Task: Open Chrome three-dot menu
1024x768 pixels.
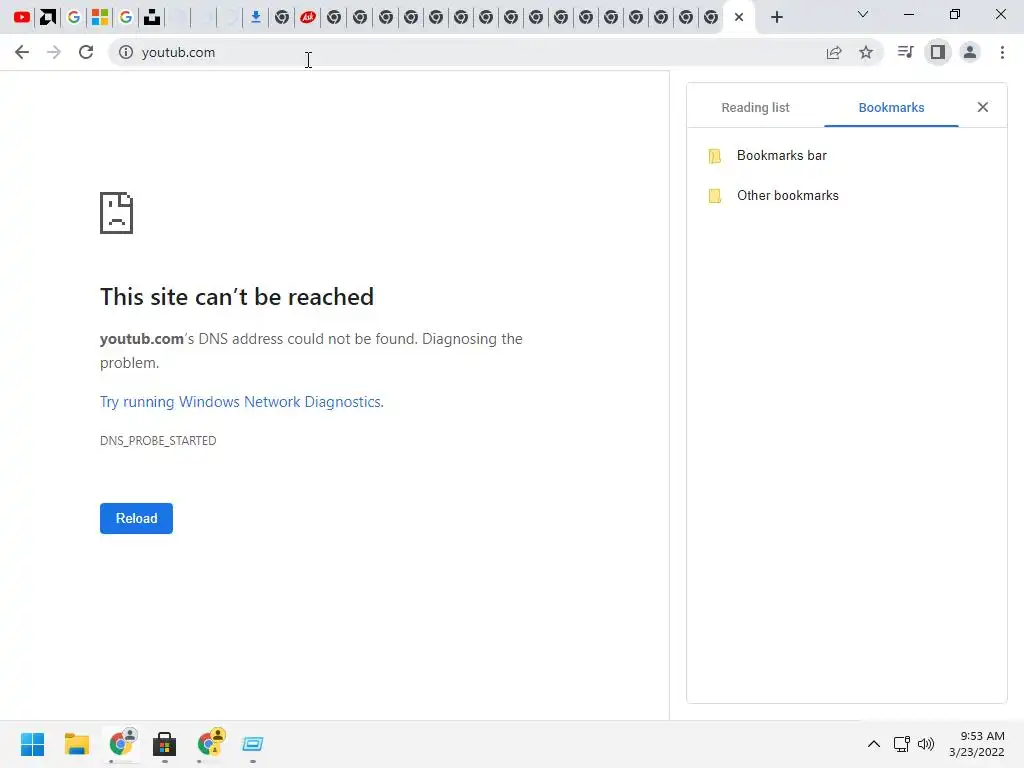Action: point(1002,52)
